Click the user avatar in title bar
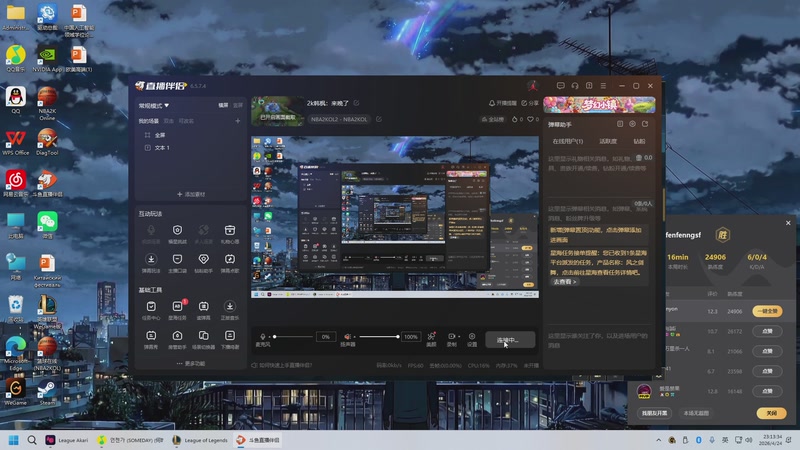This screenshot has width=800, height=450. (533, 86)
